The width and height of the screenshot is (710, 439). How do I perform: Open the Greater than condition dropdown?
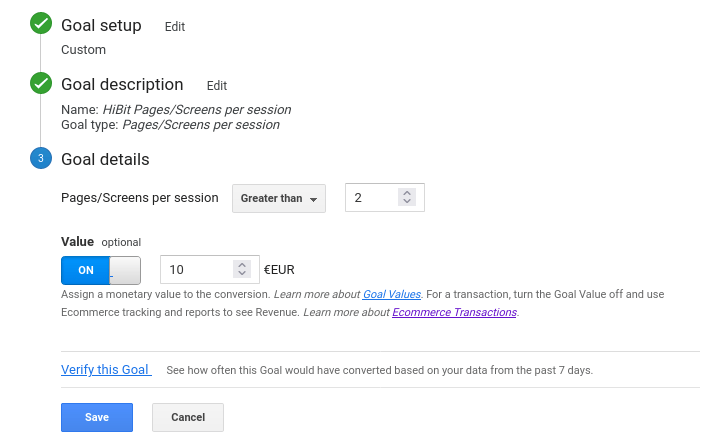click(279, 198)
